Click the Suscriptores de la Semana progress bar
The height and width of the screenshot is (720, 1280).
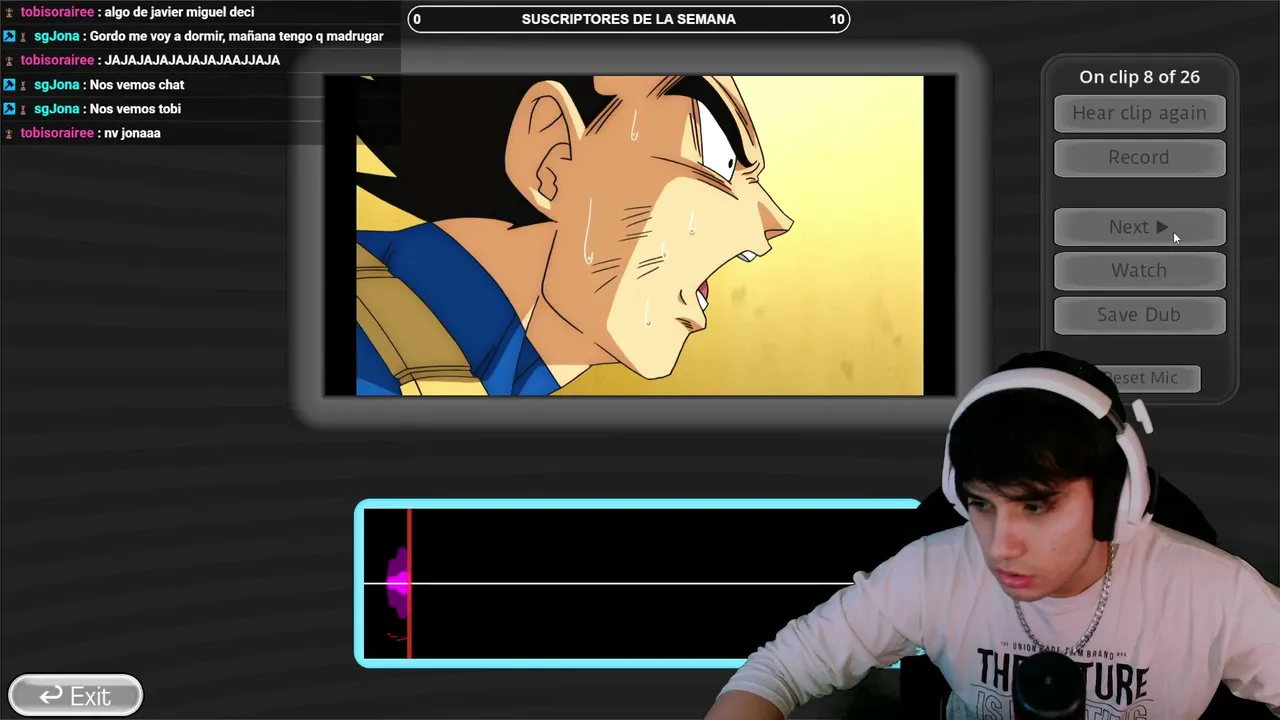(629, 19)
